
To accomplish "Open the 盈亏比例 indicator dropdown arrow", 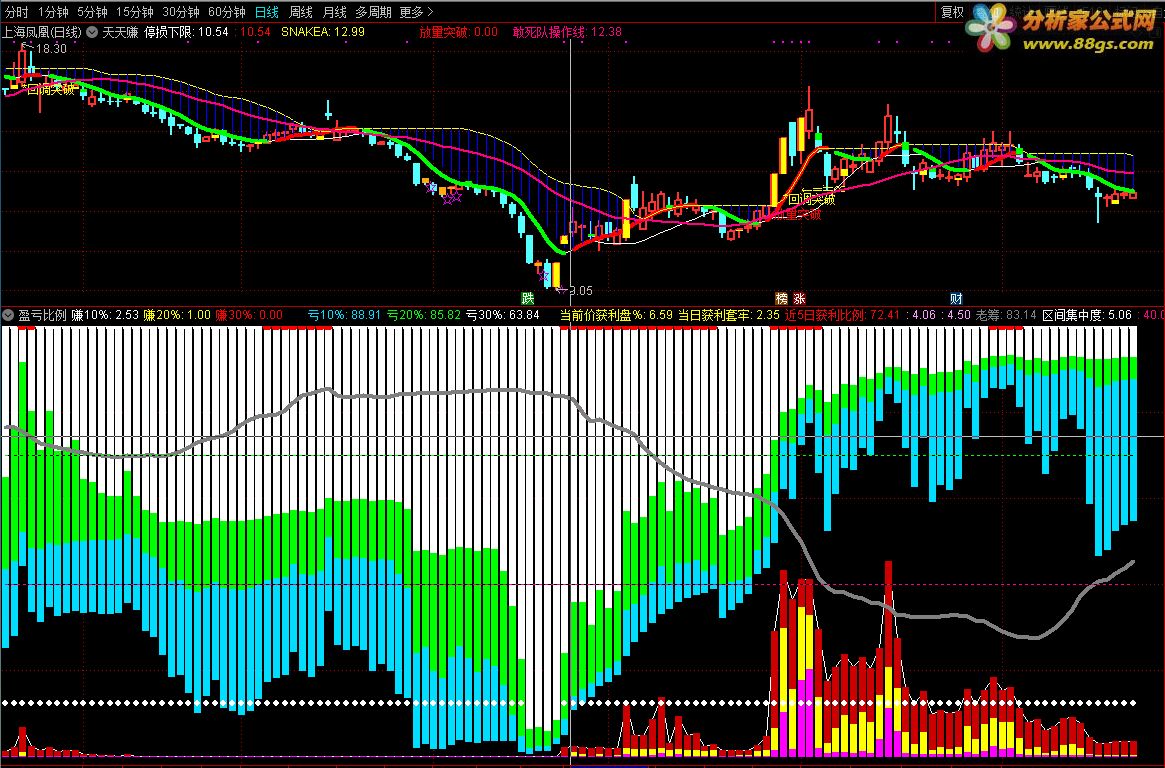I will [7, 315].
